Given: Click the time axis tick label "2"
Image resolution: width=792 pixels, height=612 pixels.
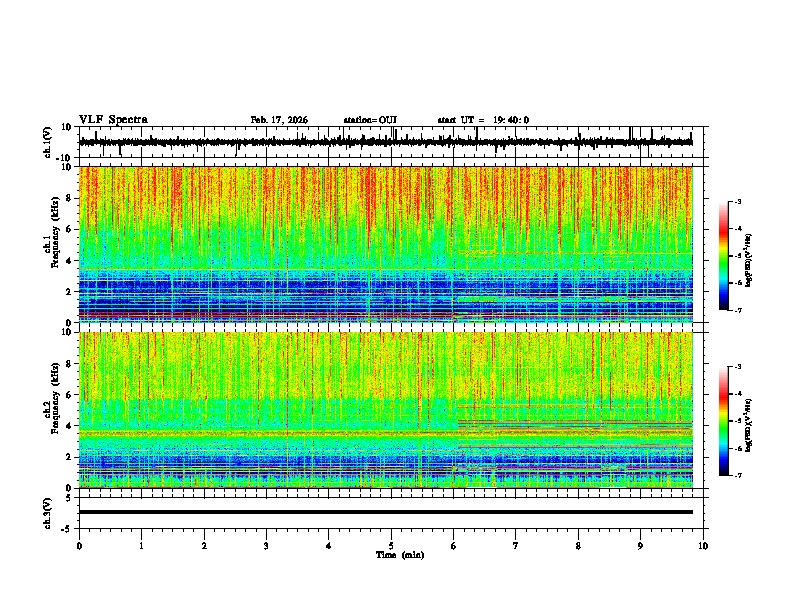Looking at the screenshot, I should 204,546.
